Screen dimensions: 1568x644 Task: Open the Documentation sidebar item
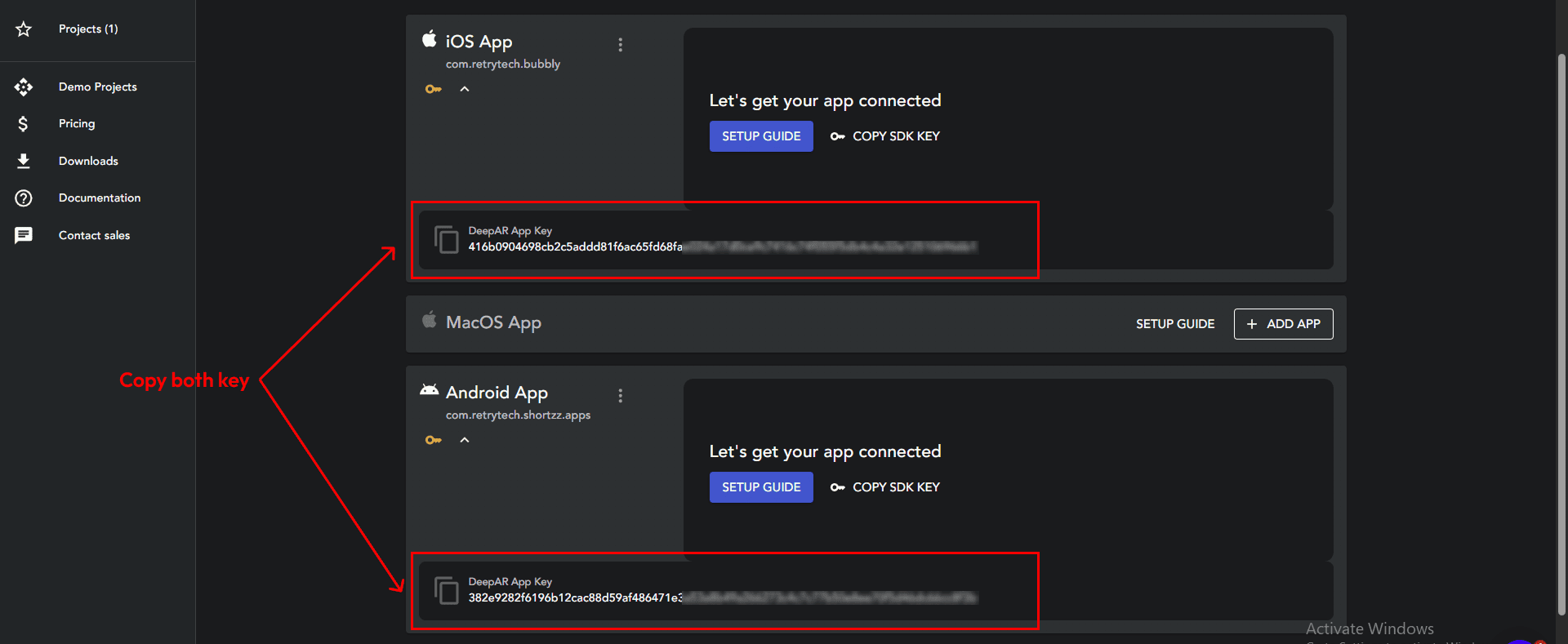pyautogui.click(x=100, y=198)
